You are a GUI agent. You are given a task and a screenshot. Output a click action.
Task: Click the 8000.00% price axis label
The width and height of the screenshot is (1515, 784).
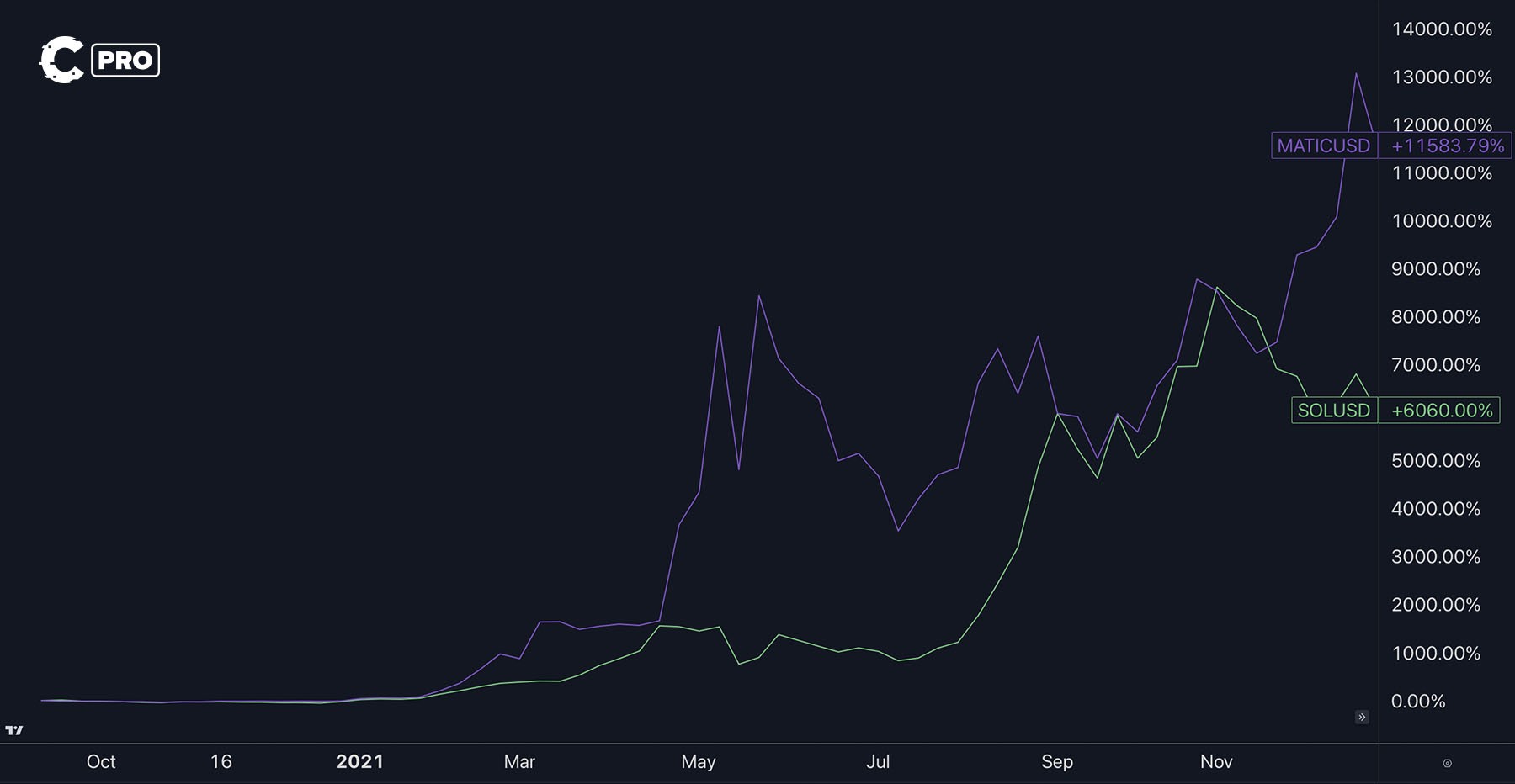tap(1436, 317)
